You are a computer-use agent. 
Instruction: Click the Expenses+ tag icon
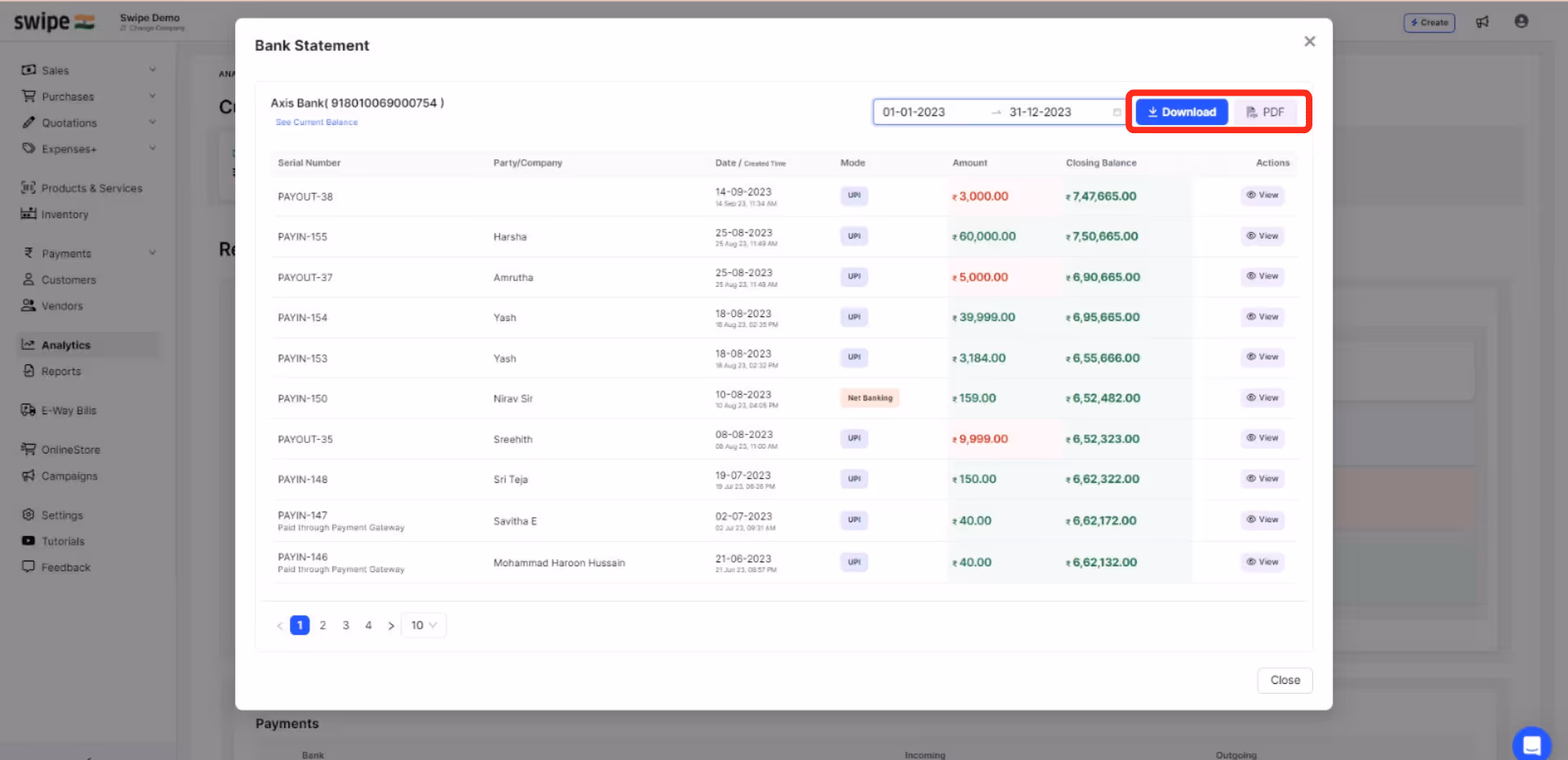29,148
